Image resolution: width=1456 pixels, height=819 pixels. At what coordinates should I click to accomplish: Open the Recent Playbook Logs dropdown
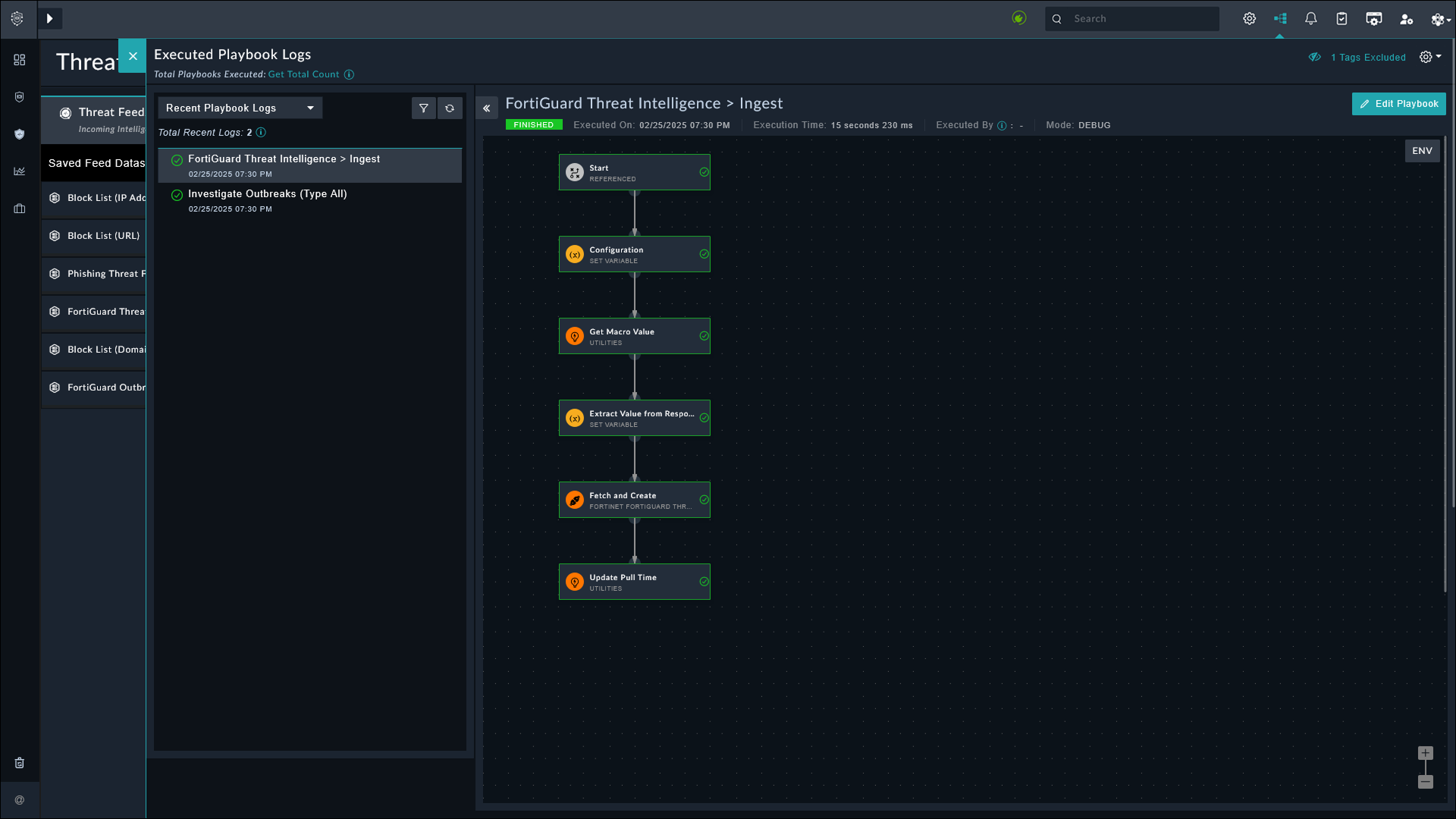pos(240,108)
